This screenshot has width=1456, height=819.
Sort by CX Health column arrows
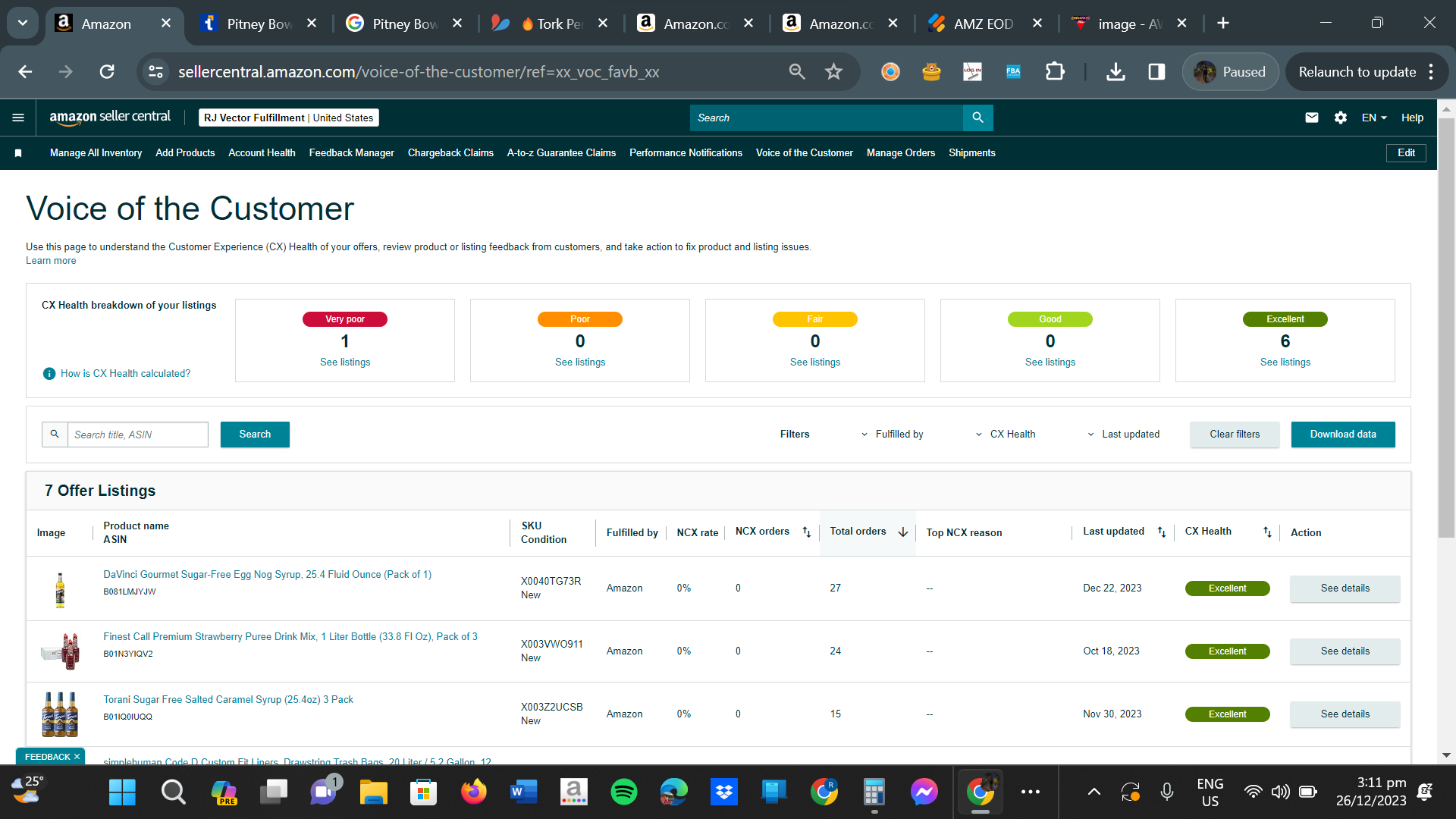[x=1267, y=532]
